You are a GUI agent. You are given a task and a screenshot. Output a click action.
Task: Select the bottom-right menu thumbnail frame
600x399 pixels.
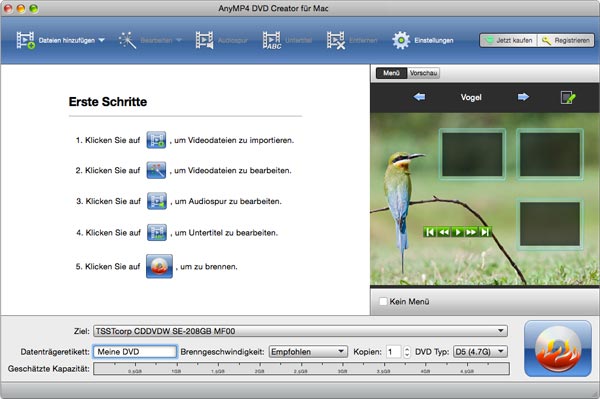[550, 224]
